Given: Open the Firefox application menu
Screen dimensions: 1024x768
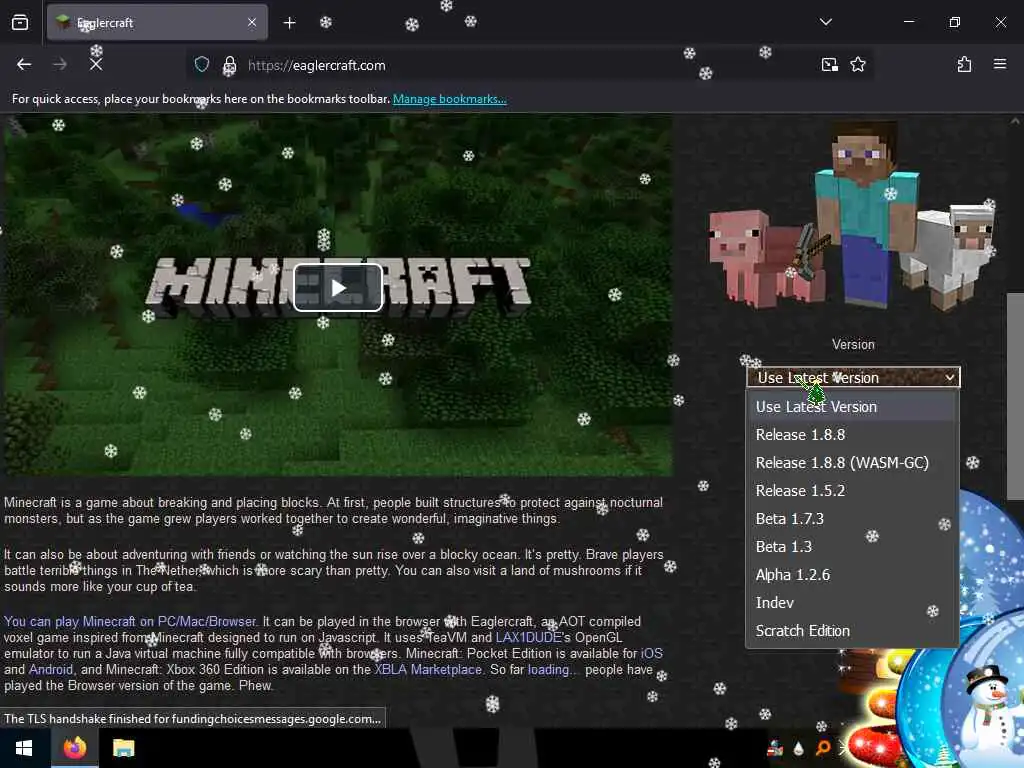Looking at the screenshot, I should coord(999,65).
